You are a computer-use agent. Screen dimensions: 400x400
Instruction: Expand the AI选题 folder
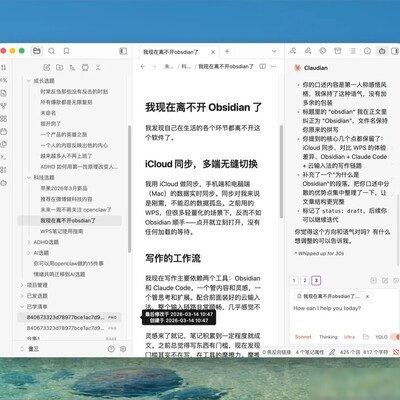point(29,253)
